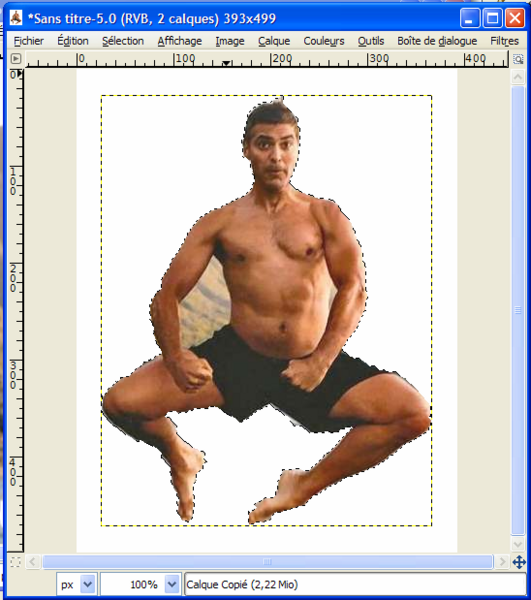Click the vertical scrollbar thumb
Image resolution: width=531 pixels, height=600 pixels.
click(518, 310)
